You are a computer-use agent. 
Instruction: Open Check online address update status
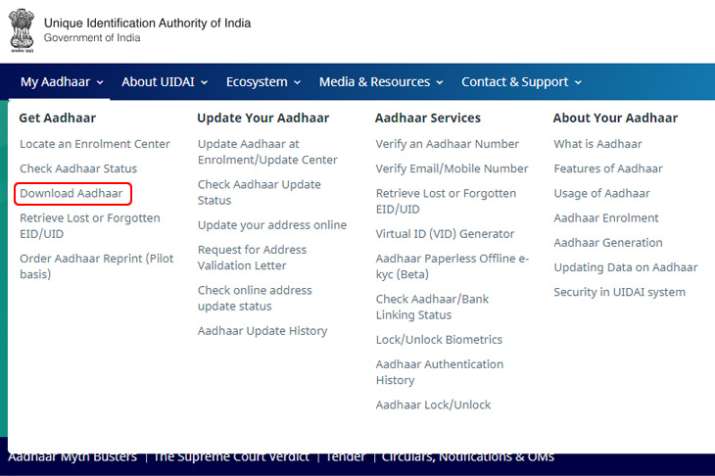[255, 298]
